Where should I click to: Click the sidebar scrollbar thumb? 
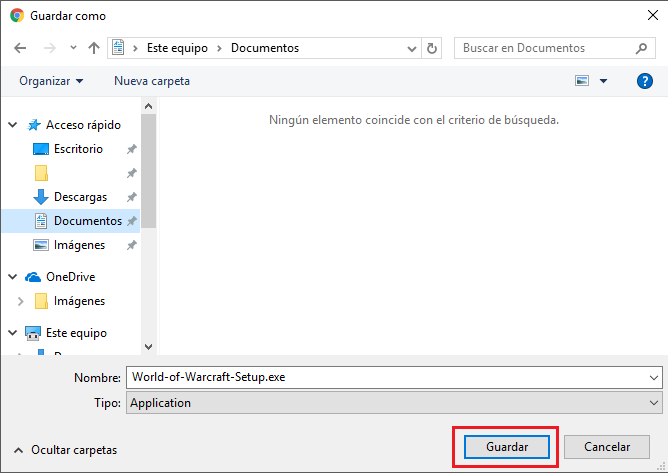point(148,171)
